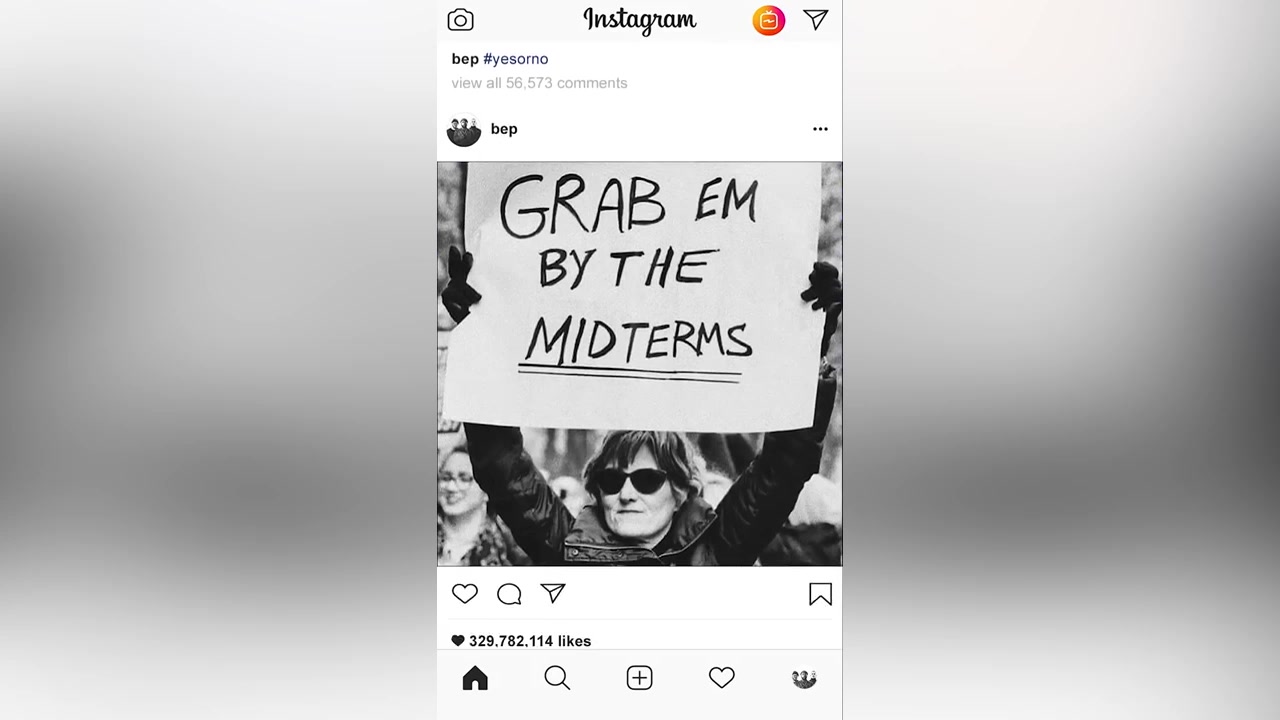Click the bep username beside avatar
Image resolution: width=1280 pixels, height=720 pixels.
tap(504, 129)
